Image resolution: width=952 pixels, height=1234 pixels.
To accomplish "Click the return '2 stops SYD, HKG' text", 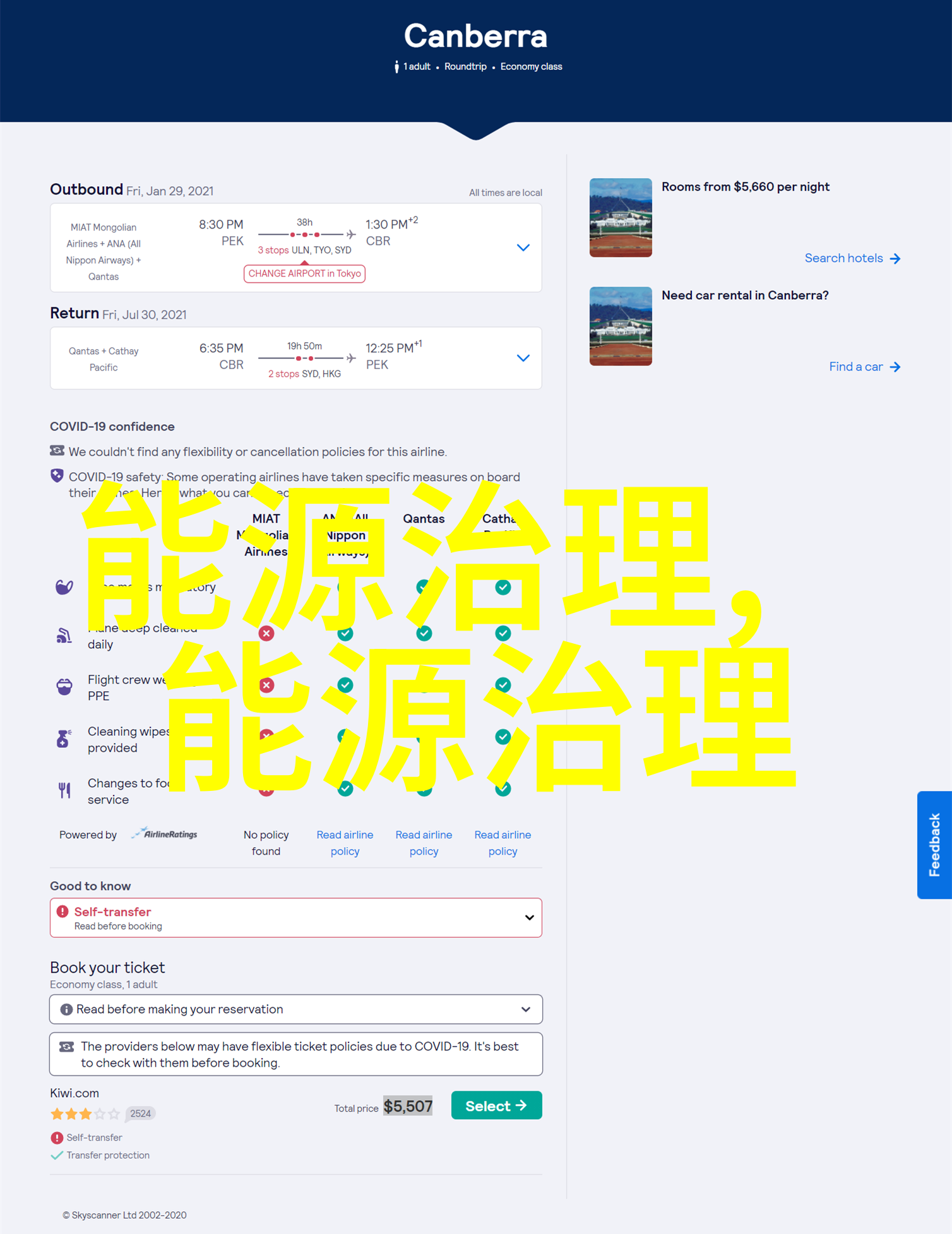I will pyautogui.click(x=304, y=374).
